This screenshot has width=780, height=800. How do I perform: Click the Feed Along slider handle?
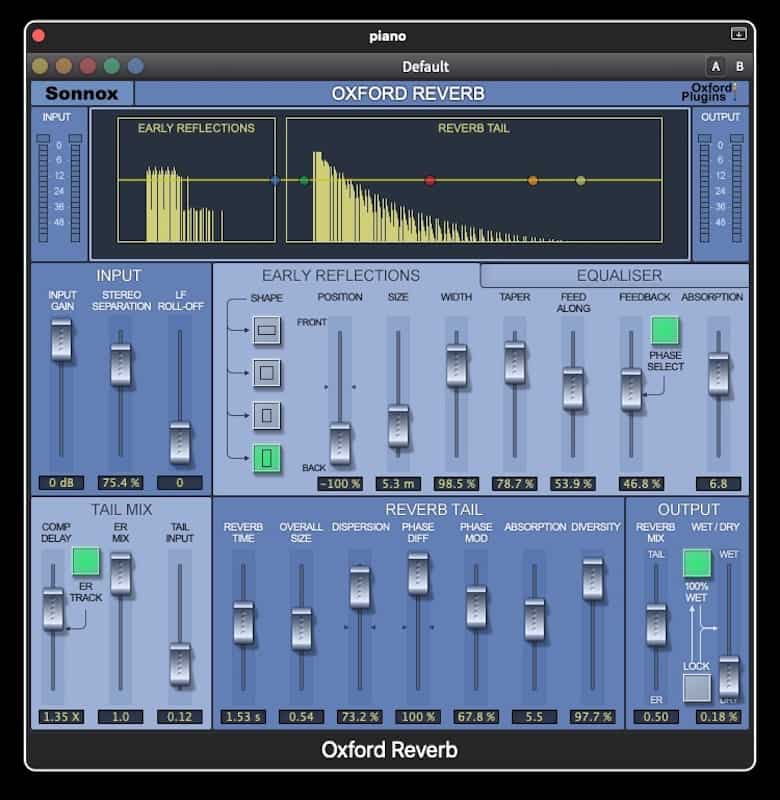click(x=573, y=389)
